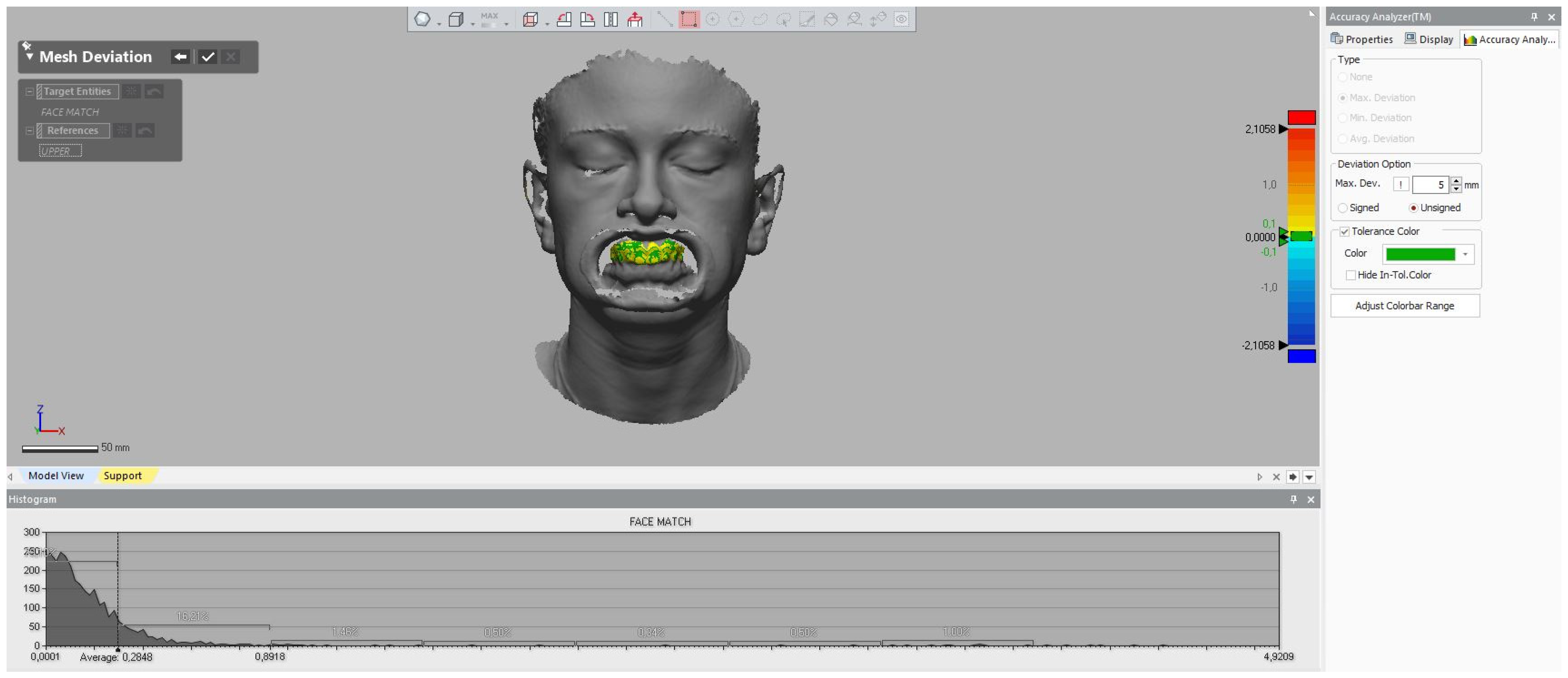Image resolution: width=1568 pixels, height=678 pixels.
Task: Select the Signed deviation radio button
Action: (1343, 208)
